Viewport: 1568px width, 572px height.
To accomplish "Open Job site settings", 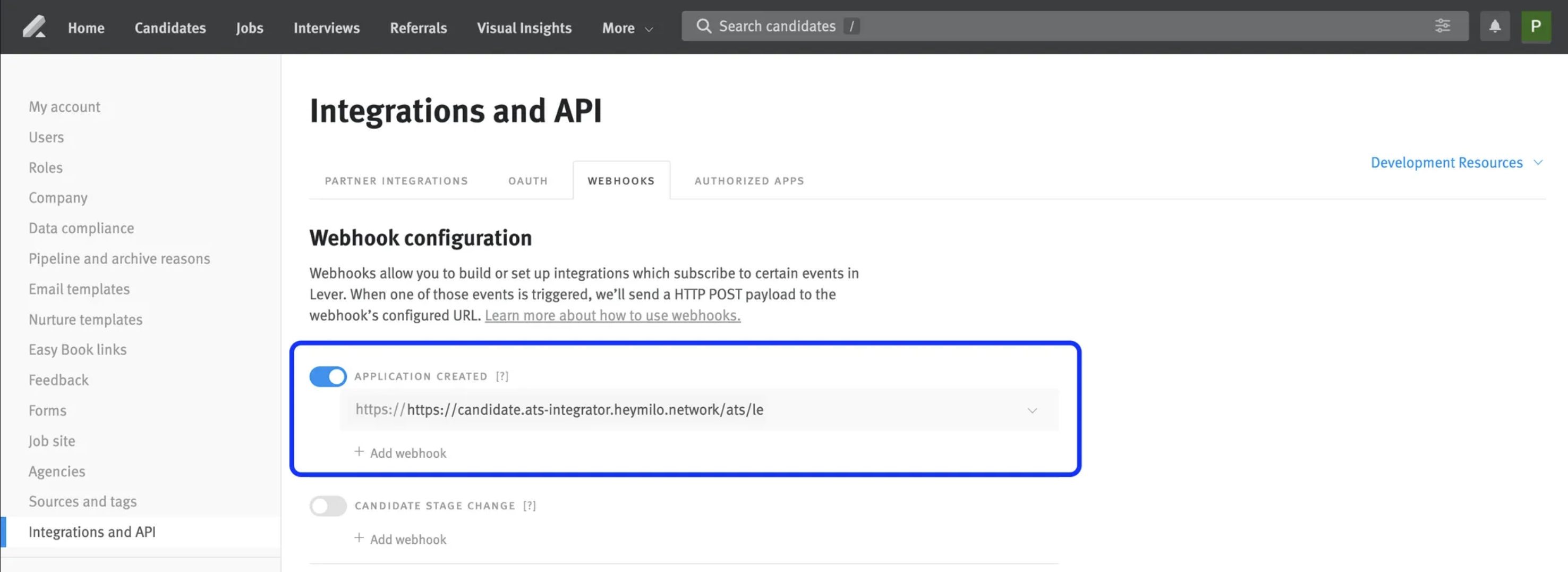I will 52,441.
